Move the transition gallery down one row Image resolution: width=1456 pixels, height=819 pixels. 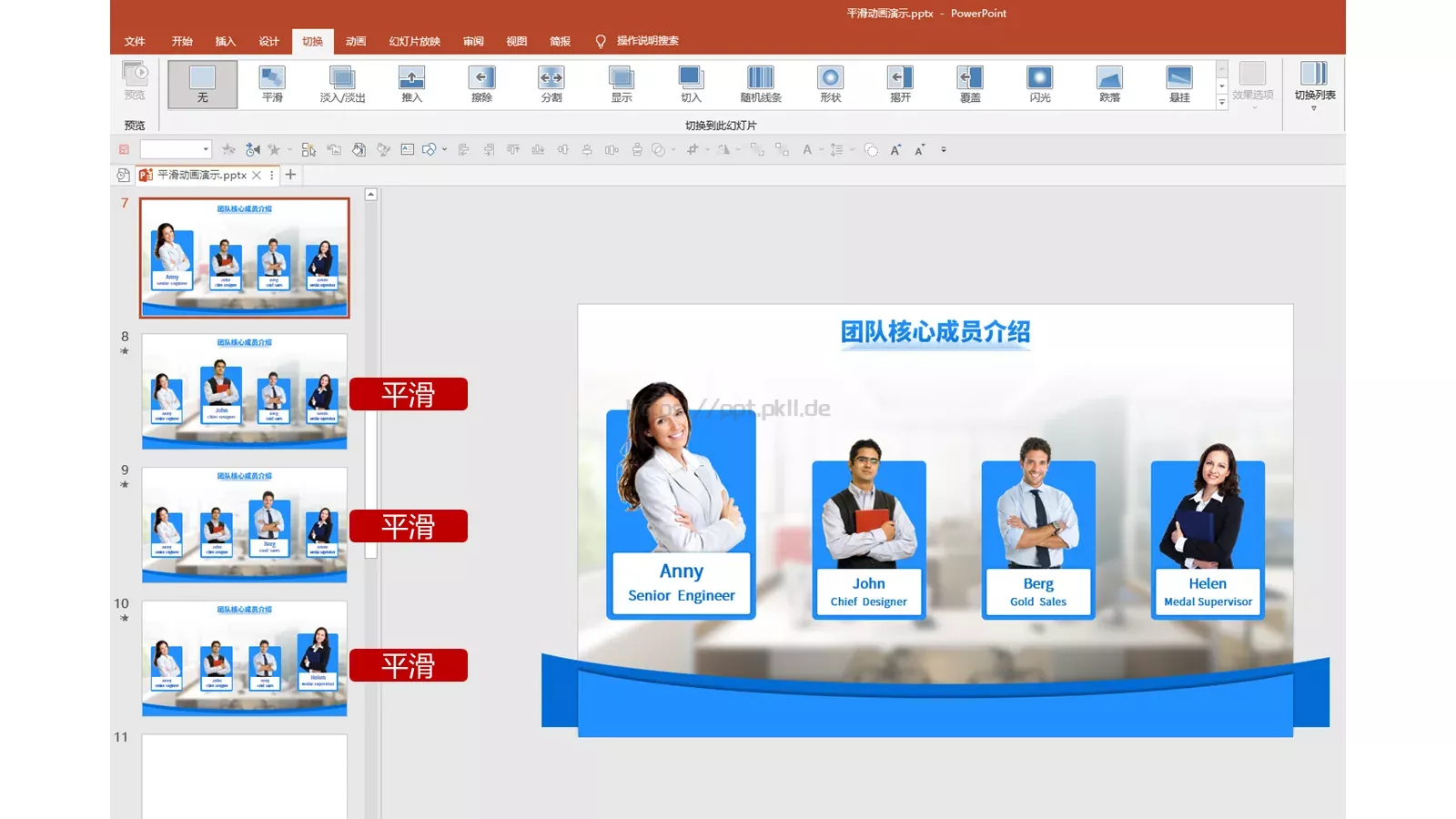(1222, 86)
